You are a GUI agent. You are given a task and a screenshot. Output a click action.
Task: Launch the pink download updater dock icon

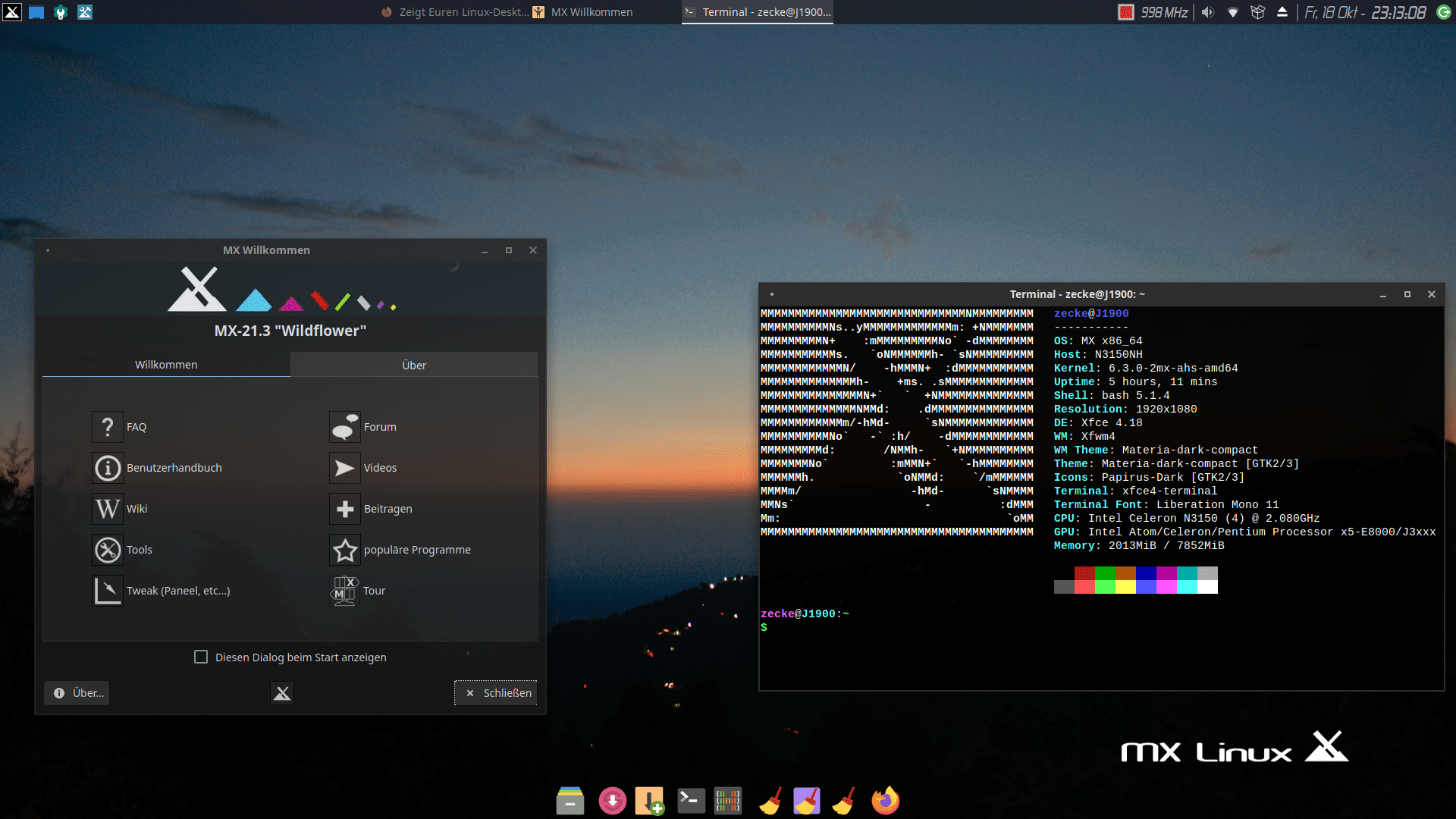pyautogui.click(x=613, y=801)
